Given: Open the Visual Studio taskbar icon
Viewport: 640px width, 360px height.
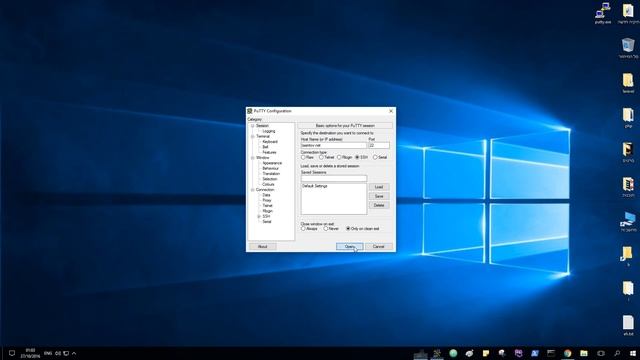Looking at the screenshot, I should 518,353.
